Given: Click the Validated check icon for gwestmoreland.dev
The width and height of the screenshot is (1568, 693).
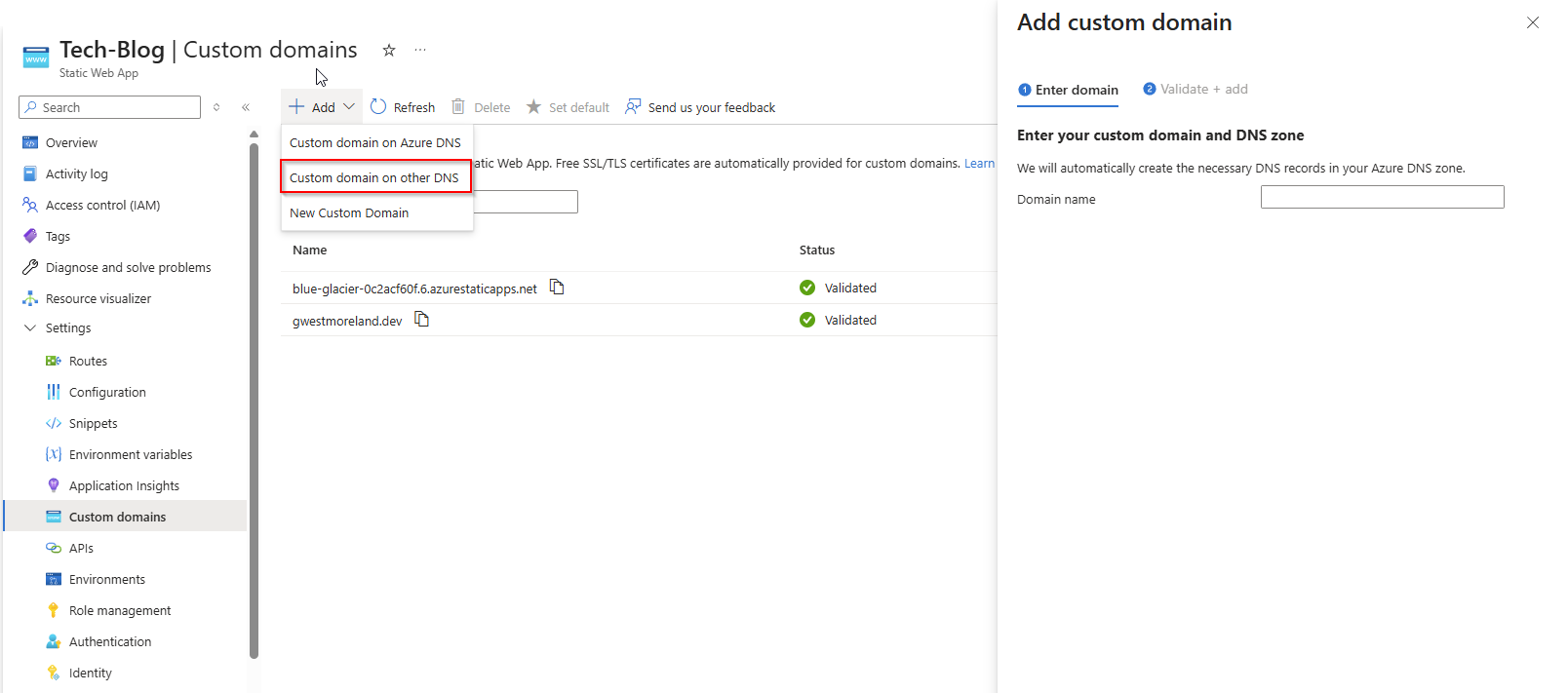Looking at the screenshot, I should click(x=807, y=320).
